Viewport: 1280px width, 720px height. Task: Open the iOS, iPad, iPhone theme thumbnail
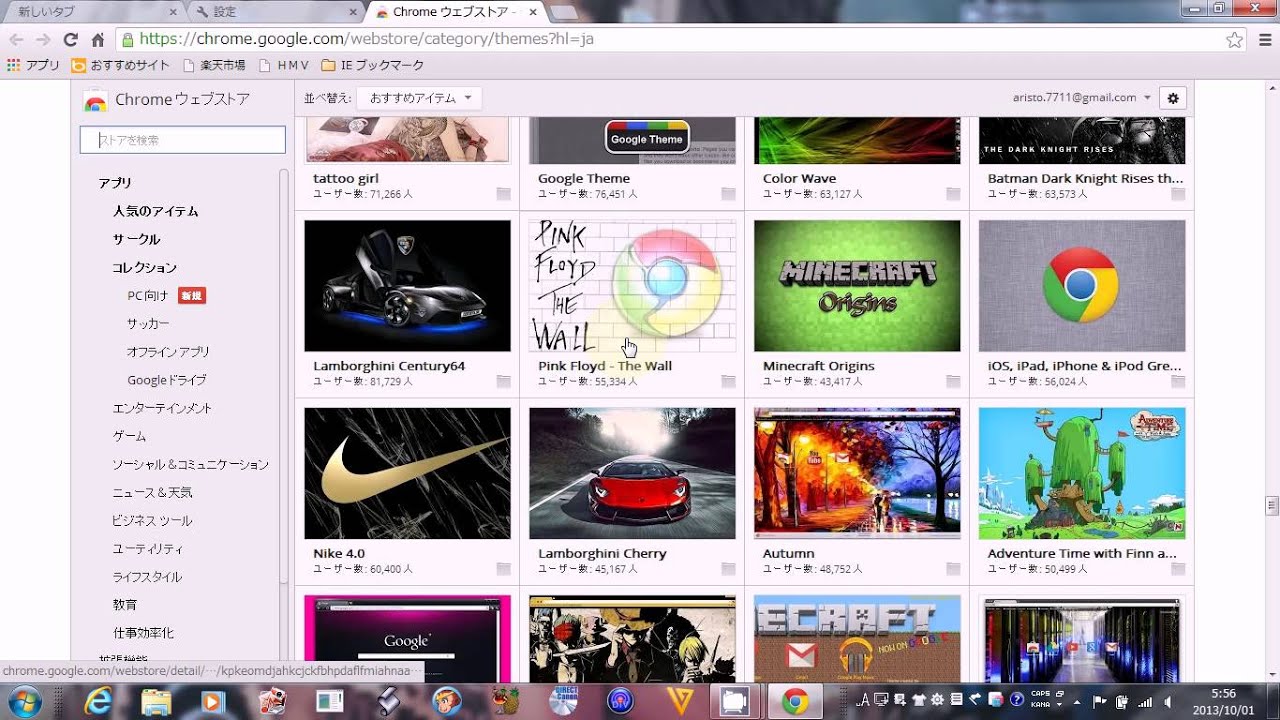[1082, 286]
